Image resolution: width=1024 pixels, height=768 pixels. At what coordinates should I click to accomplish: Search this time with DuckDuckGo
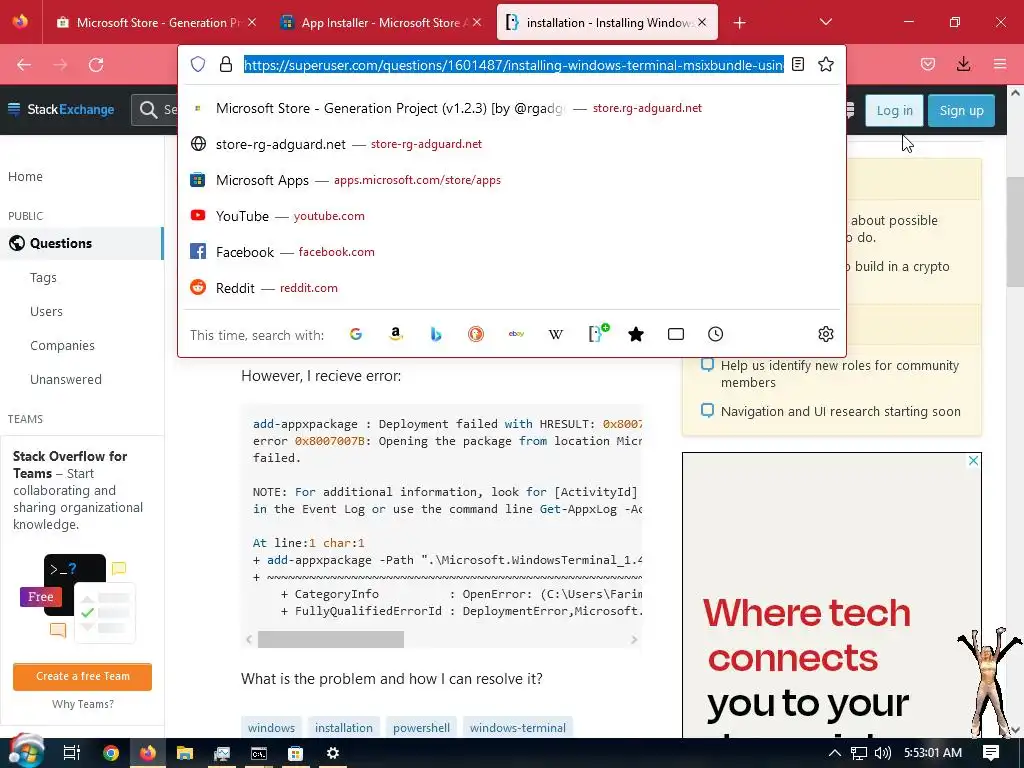(x=476, y=334)
